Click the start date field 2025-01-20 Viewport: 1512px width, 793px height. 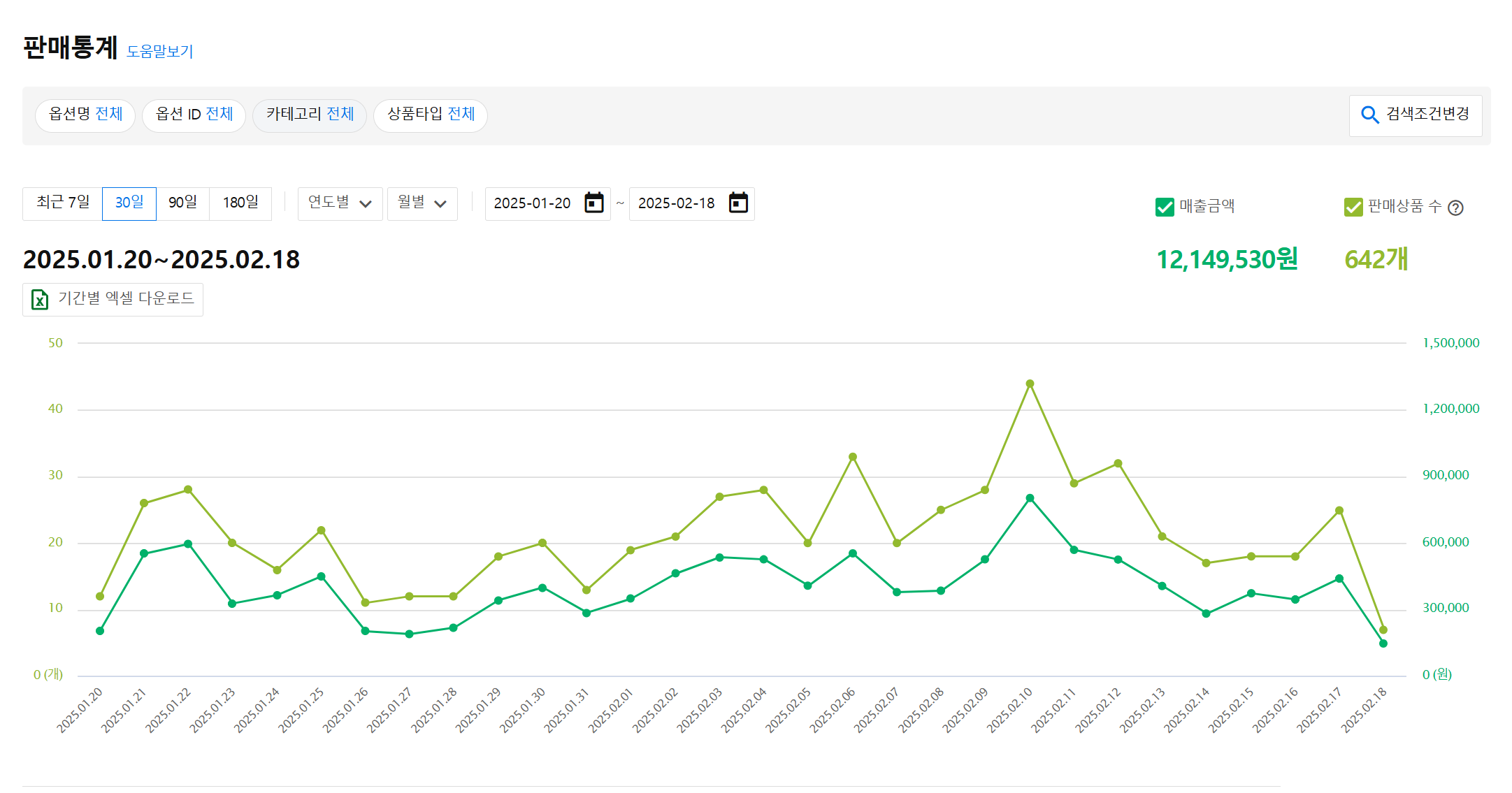pyautogui.click(x=532, y=203)
